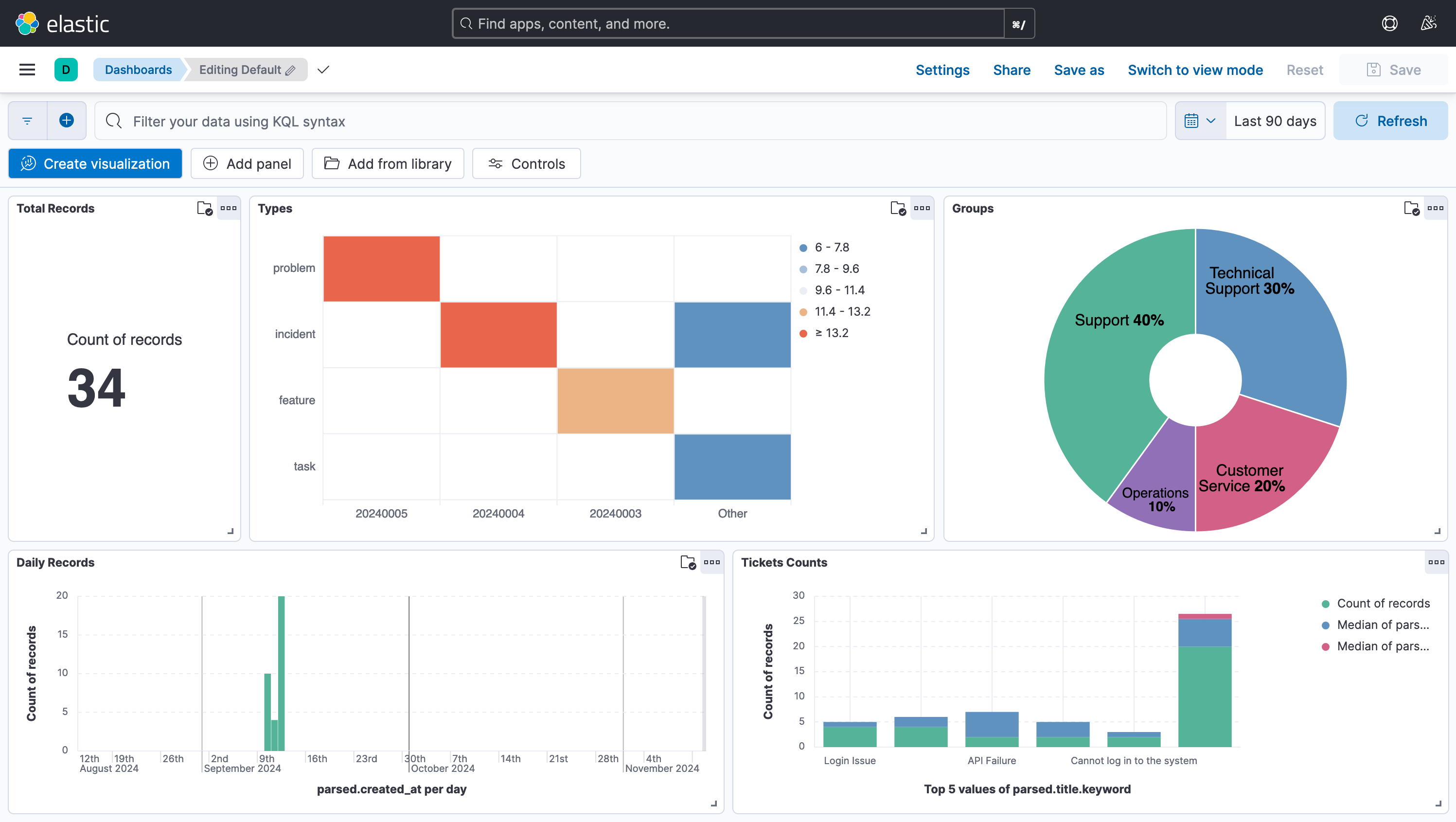Click resize handle of Daily Records panel
The width and height of the screenshot is (1456, 822).
click(714, 804)
